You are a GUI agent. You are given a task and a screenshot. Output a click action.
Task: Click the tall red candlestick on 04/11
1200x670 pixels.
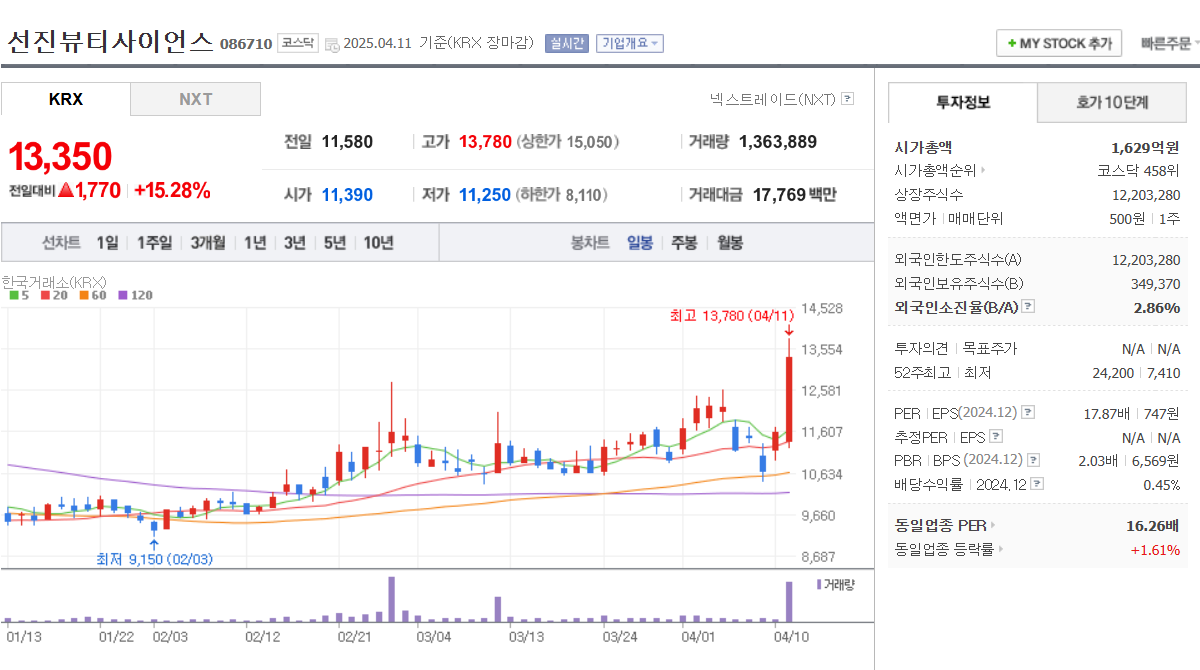click(789, 399)
